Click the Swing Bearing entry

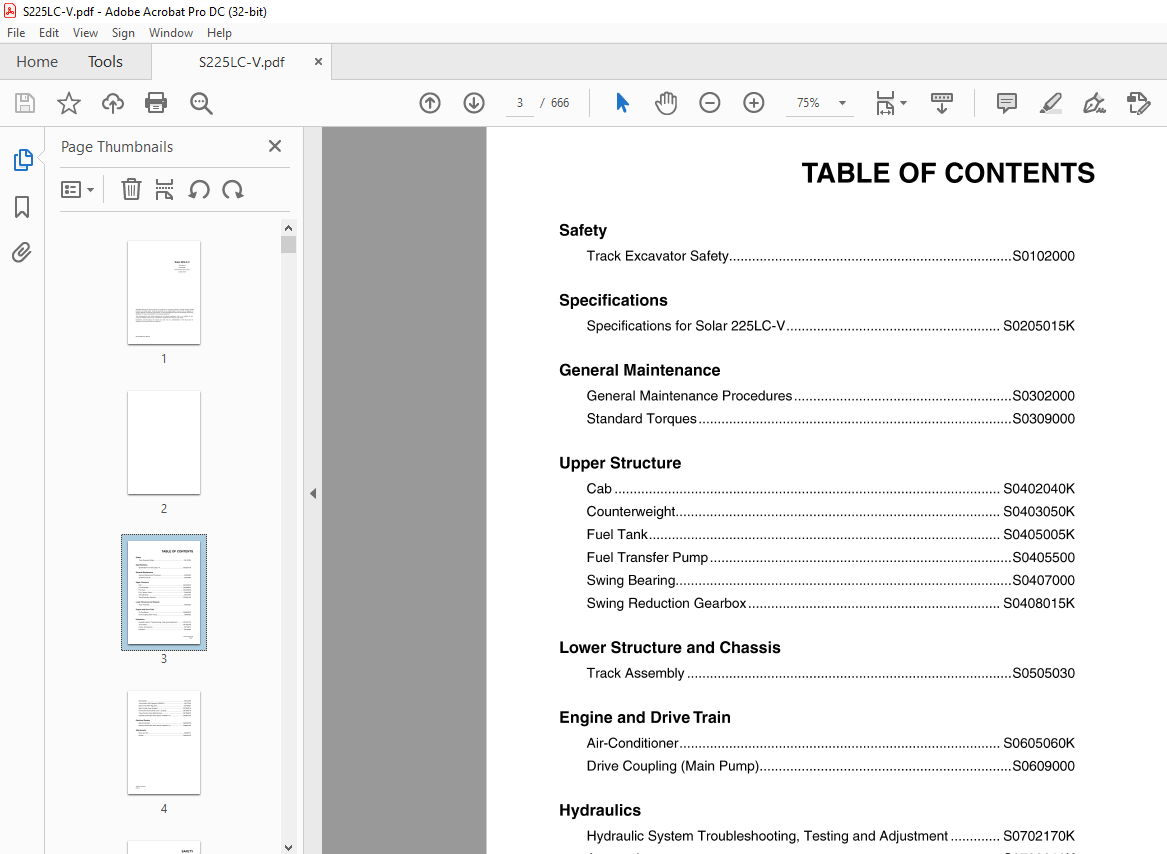[x=830, y=580]
